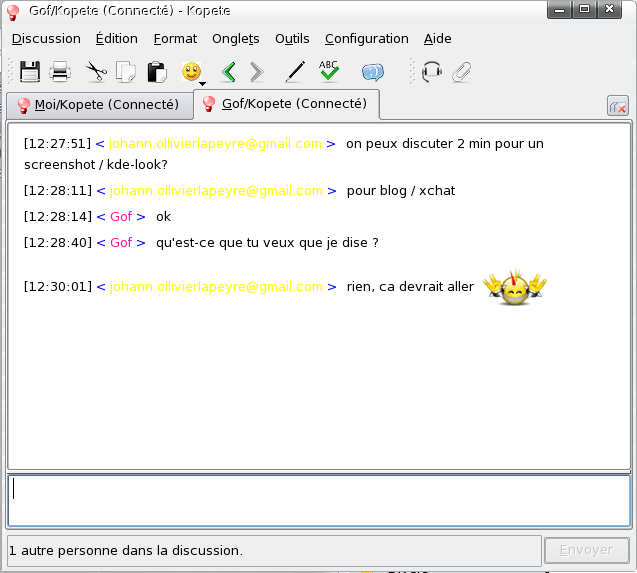Click the grey next history arrow
The height and width of the screenshot is (573, 637).
click(257, 72)
